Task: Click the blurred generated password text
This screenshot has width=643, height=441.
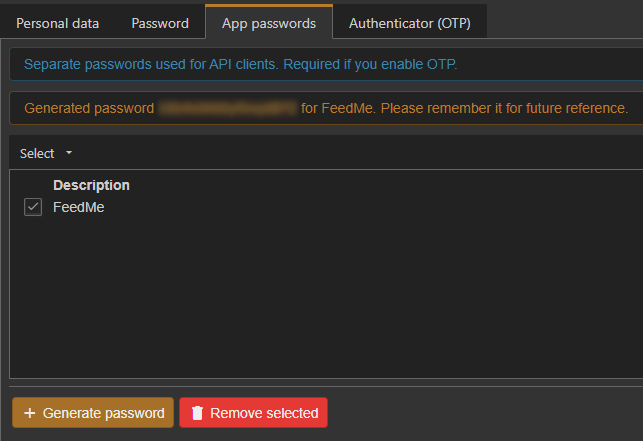Action: [x=227, y=108]
